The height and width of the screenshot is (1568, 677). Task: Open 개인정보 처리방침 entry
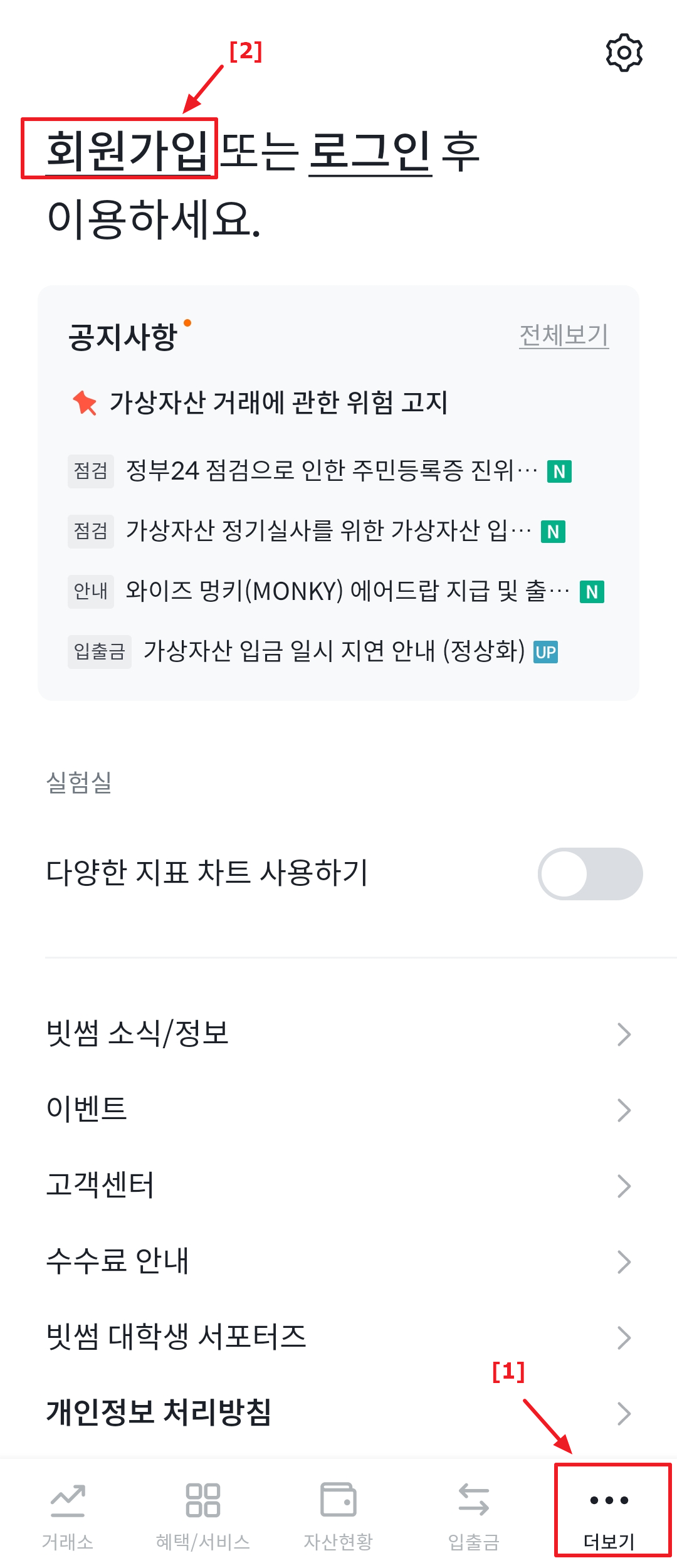[x=338, y=1413]
